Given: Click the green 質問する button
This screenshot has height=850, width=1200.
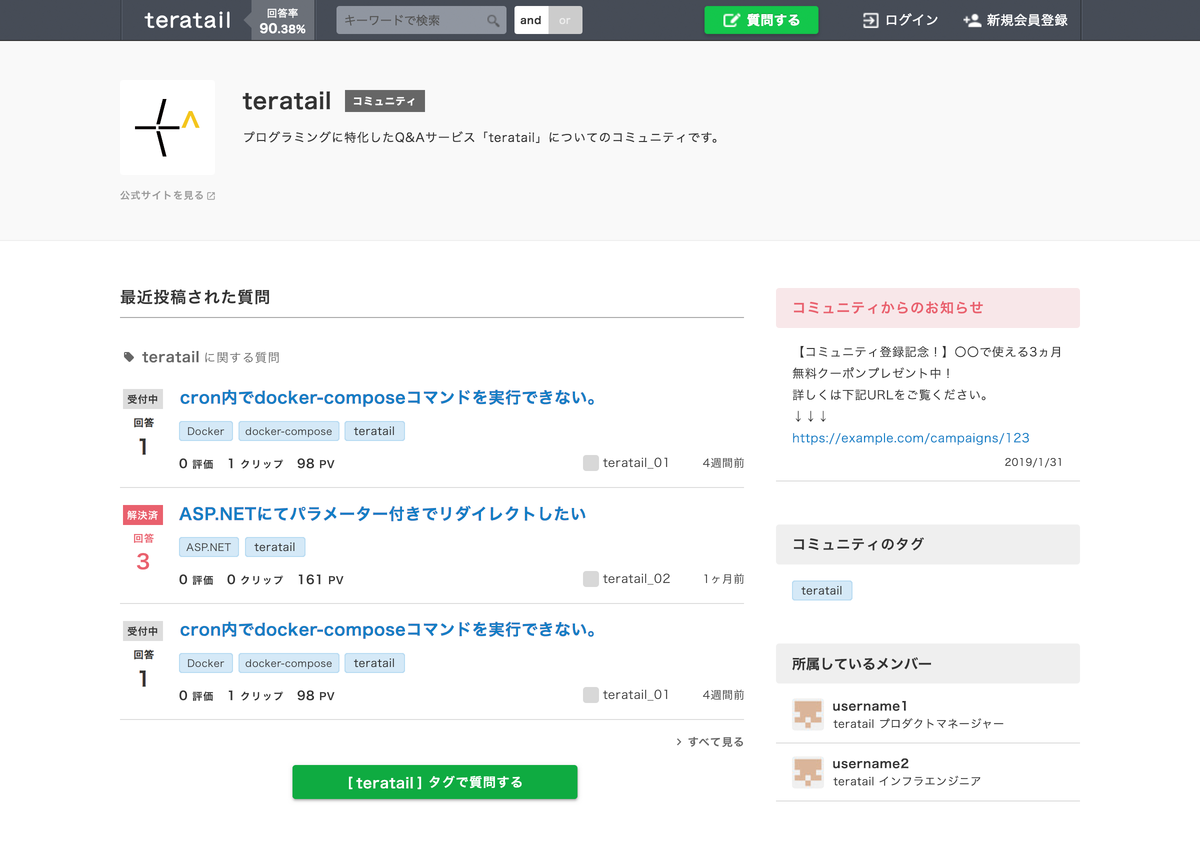Looking at the screenshot, I should click(761, 20).
